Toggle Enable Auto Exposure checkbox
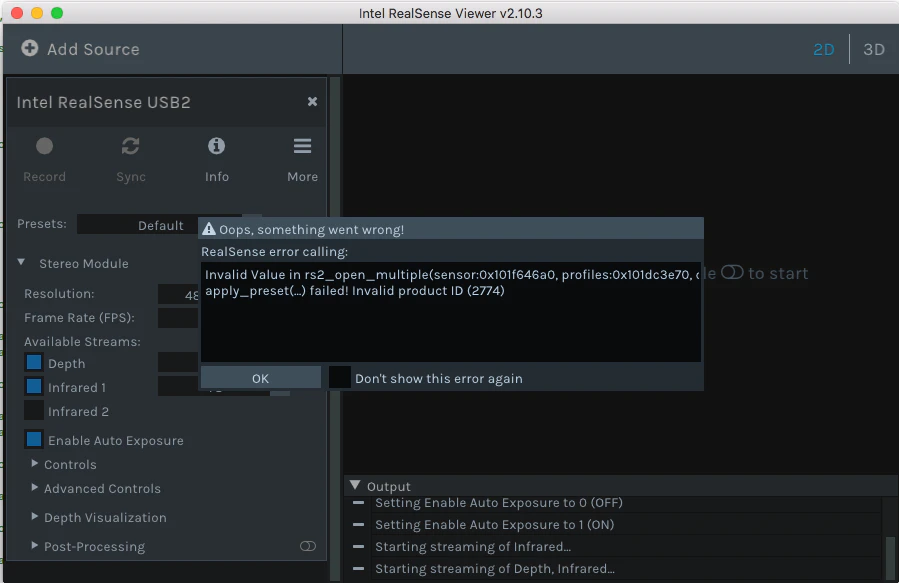The height and width of the screenshot is (583, 899). [x=34, y=440]
